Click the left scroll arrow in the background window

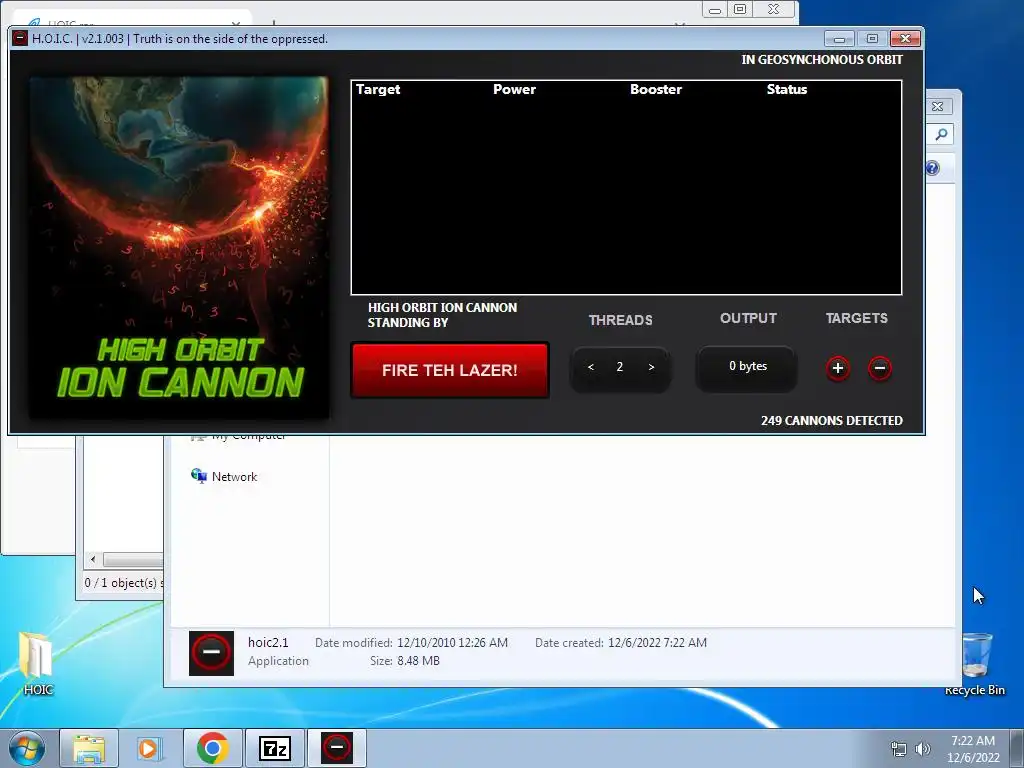[x=93, y=559]
